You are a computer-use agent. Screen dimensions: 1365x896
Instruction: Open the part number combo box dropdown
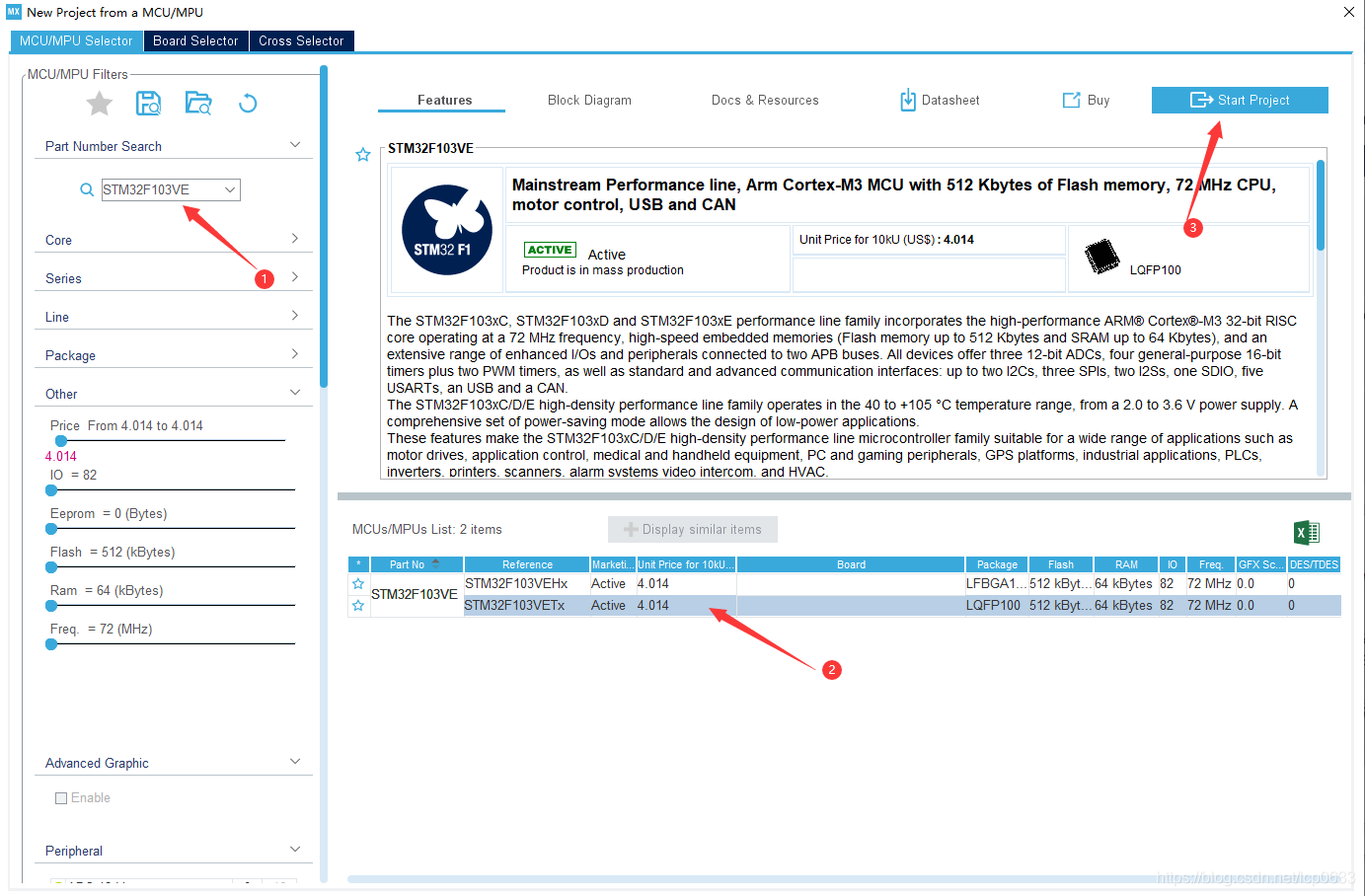230,189
